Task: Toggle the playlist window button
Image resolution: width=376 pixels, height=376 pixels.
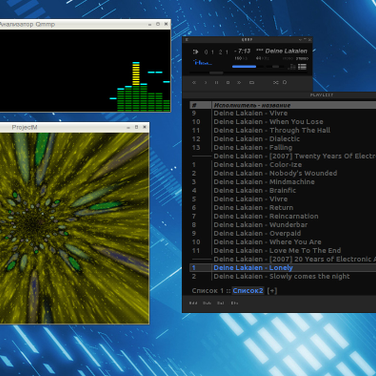Action: click(x=302, y=67)
